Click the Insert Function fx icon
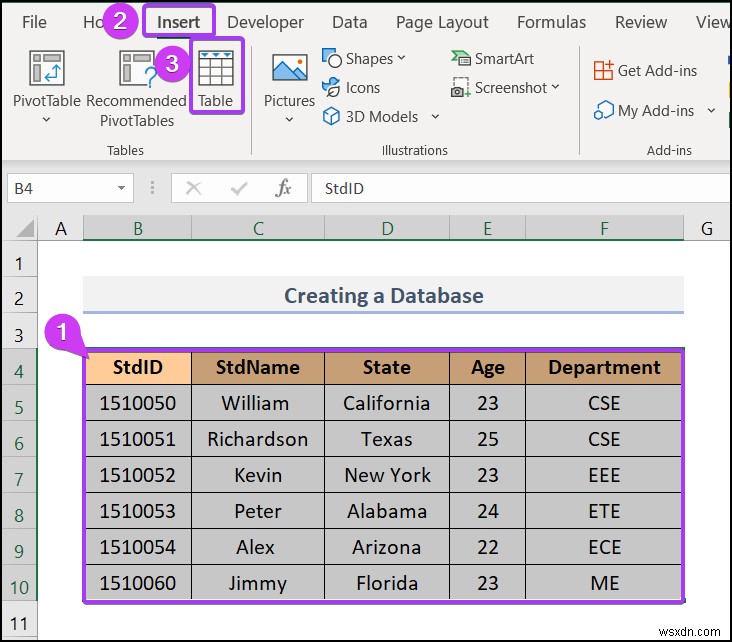The image size is (732, 642). (284, 188)
